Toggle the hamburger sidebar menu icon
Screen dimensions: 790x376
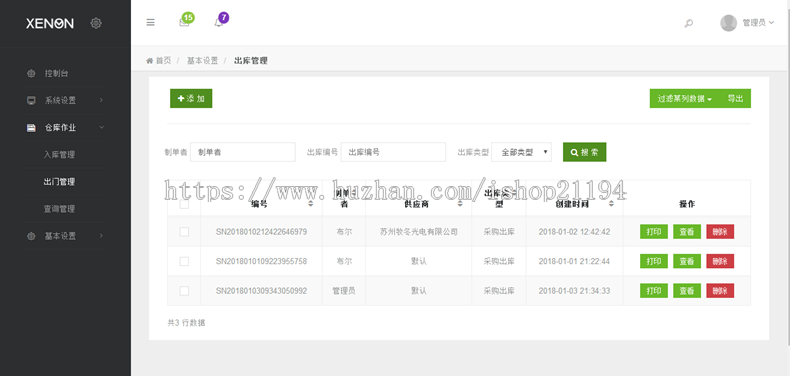click(x=150, y=23)
